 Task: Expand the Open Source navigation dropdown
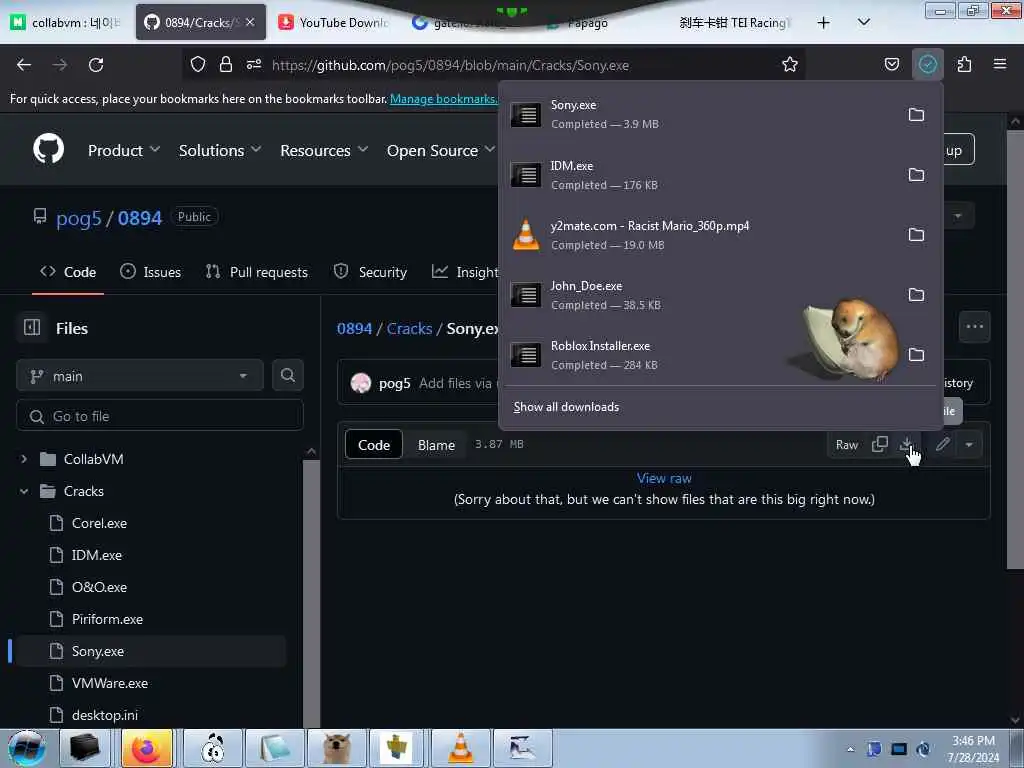[x=441, y=150]
